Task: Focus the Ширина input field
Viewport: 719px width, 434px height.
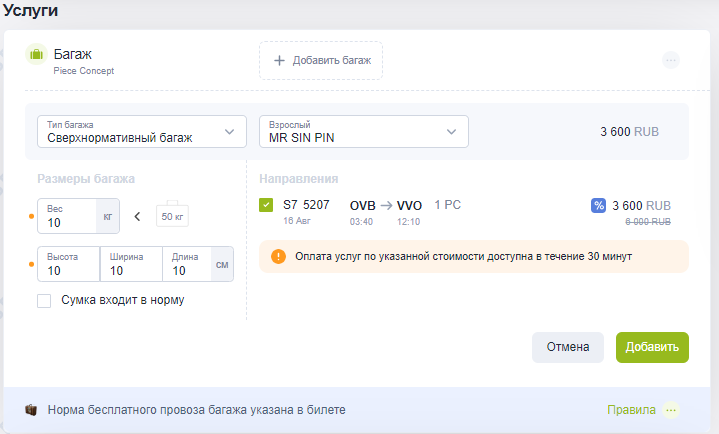Action: click(x=131, y=264)
